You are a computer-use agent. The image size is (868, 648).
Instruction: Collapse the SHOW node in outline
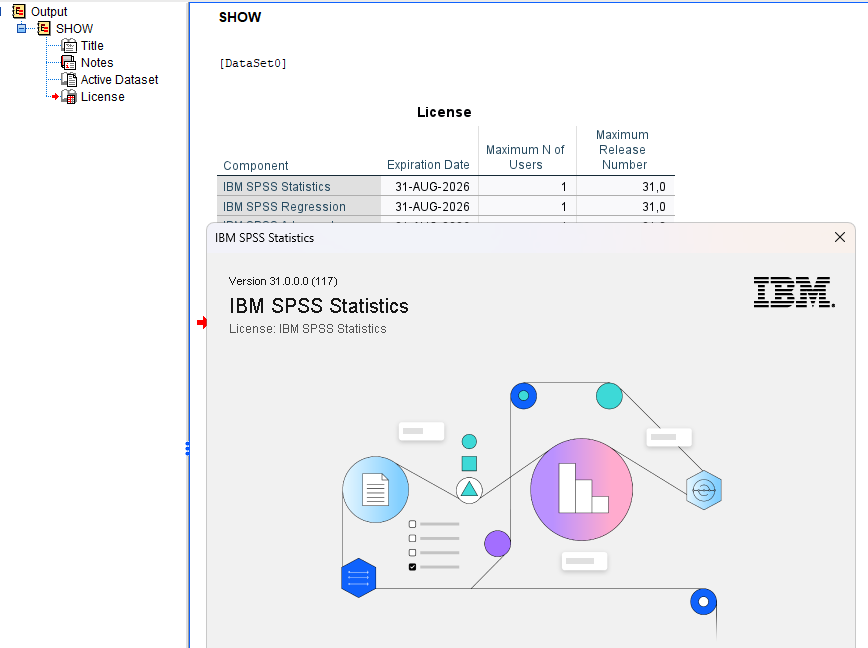coord(22,28)
